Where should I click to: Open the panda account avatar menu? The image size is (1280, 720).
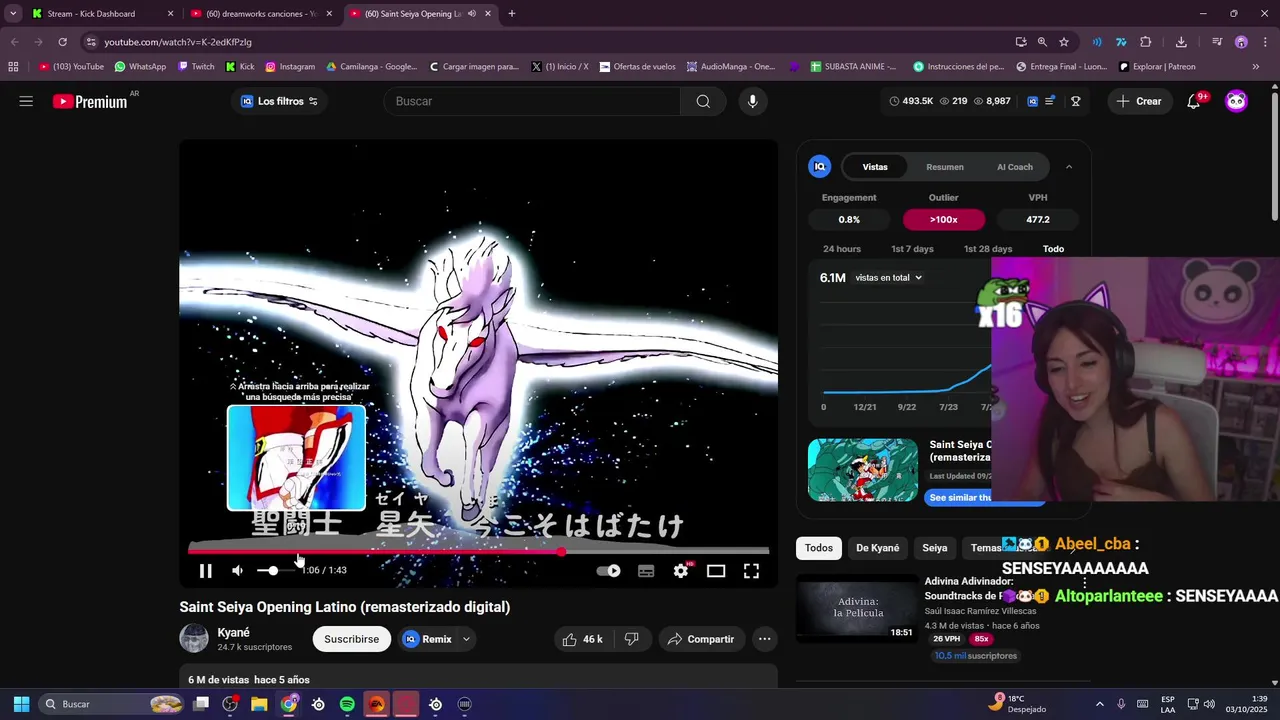(x=1237, y=101)
